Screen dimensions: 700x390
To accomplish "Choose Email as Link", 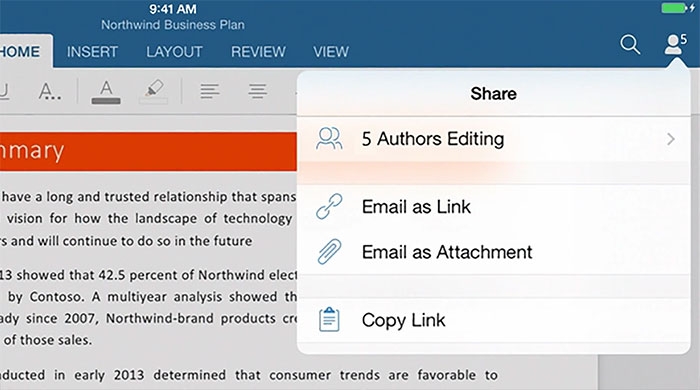I will pyautogui.click(x=493, y=207).
